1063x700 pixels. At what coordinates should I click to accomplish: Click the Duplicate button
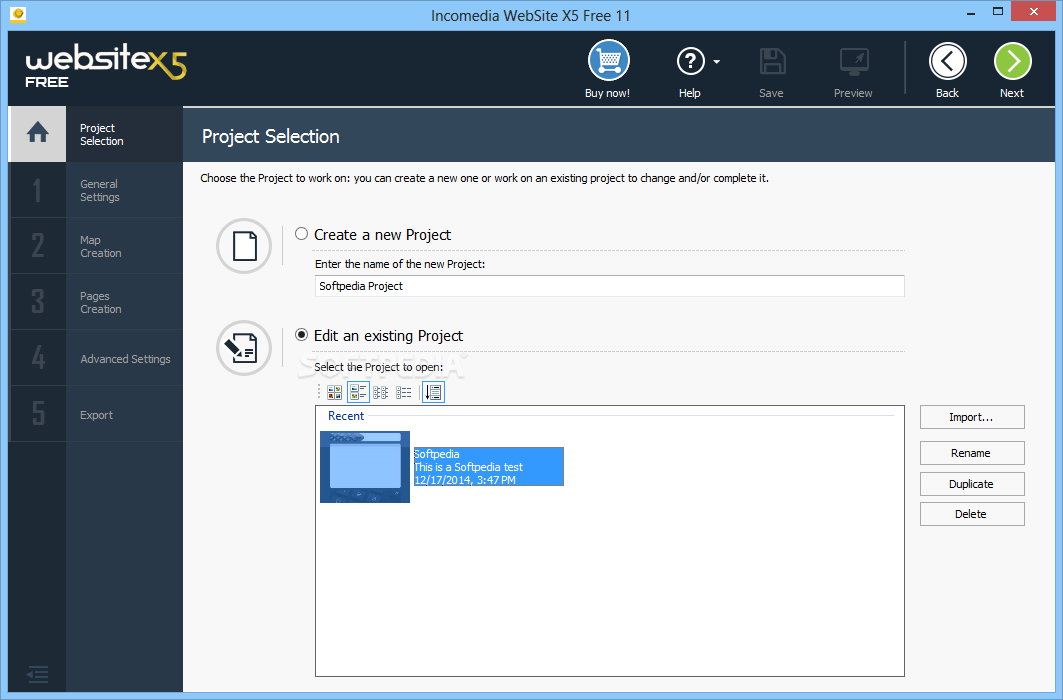(x=971, y=484)
